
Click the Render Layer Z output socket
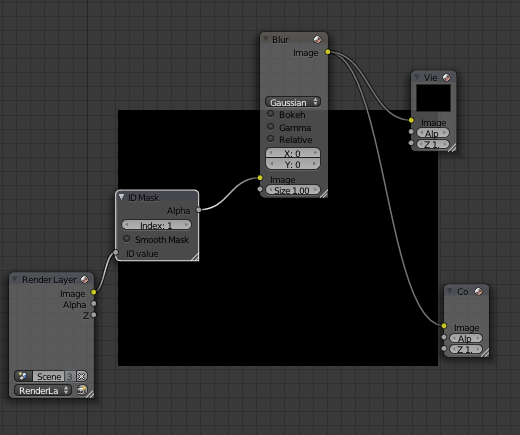pos(94,315)
